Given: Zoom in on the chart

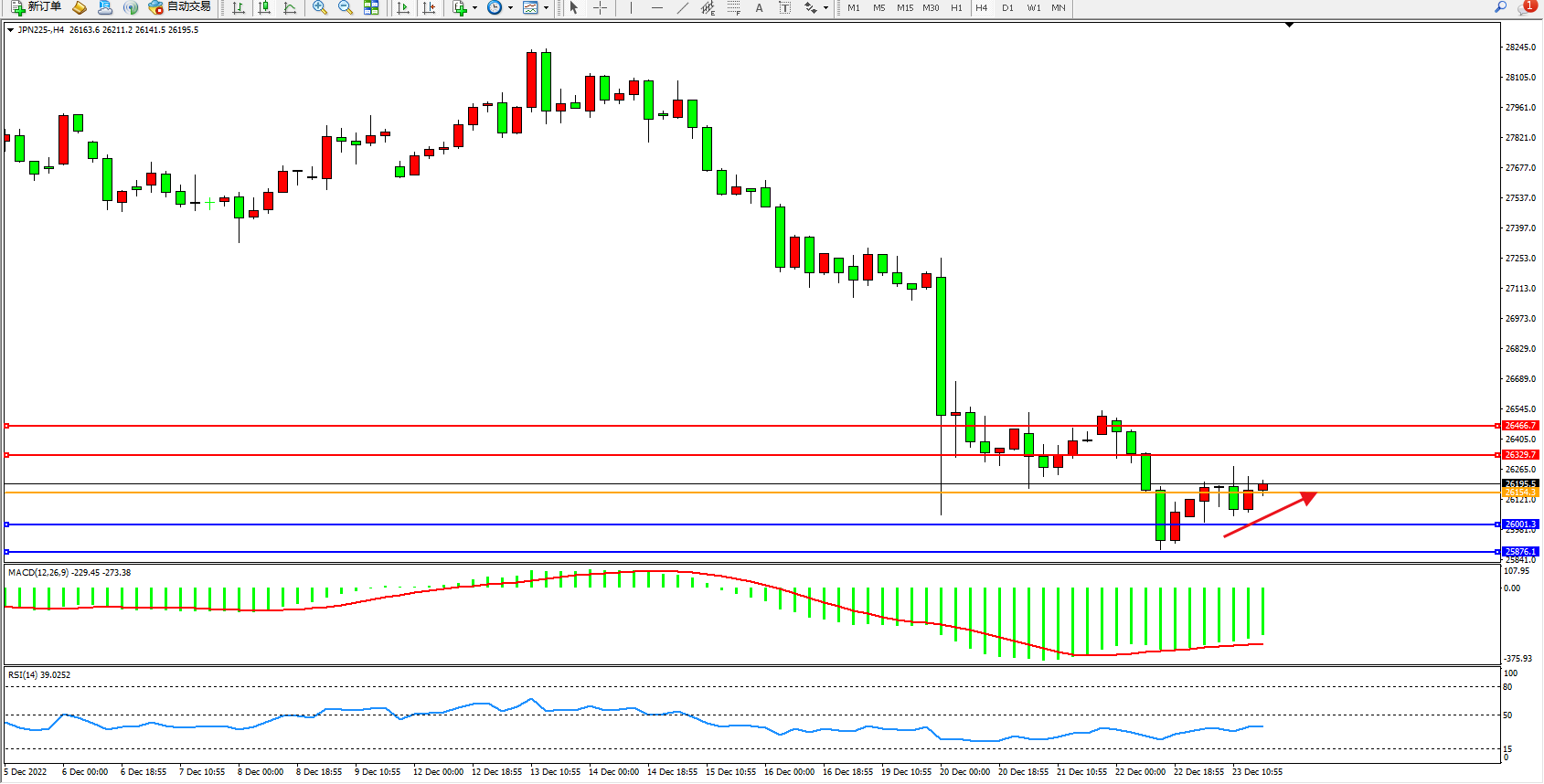Looking at the screenshot, I should coord(320,7).
